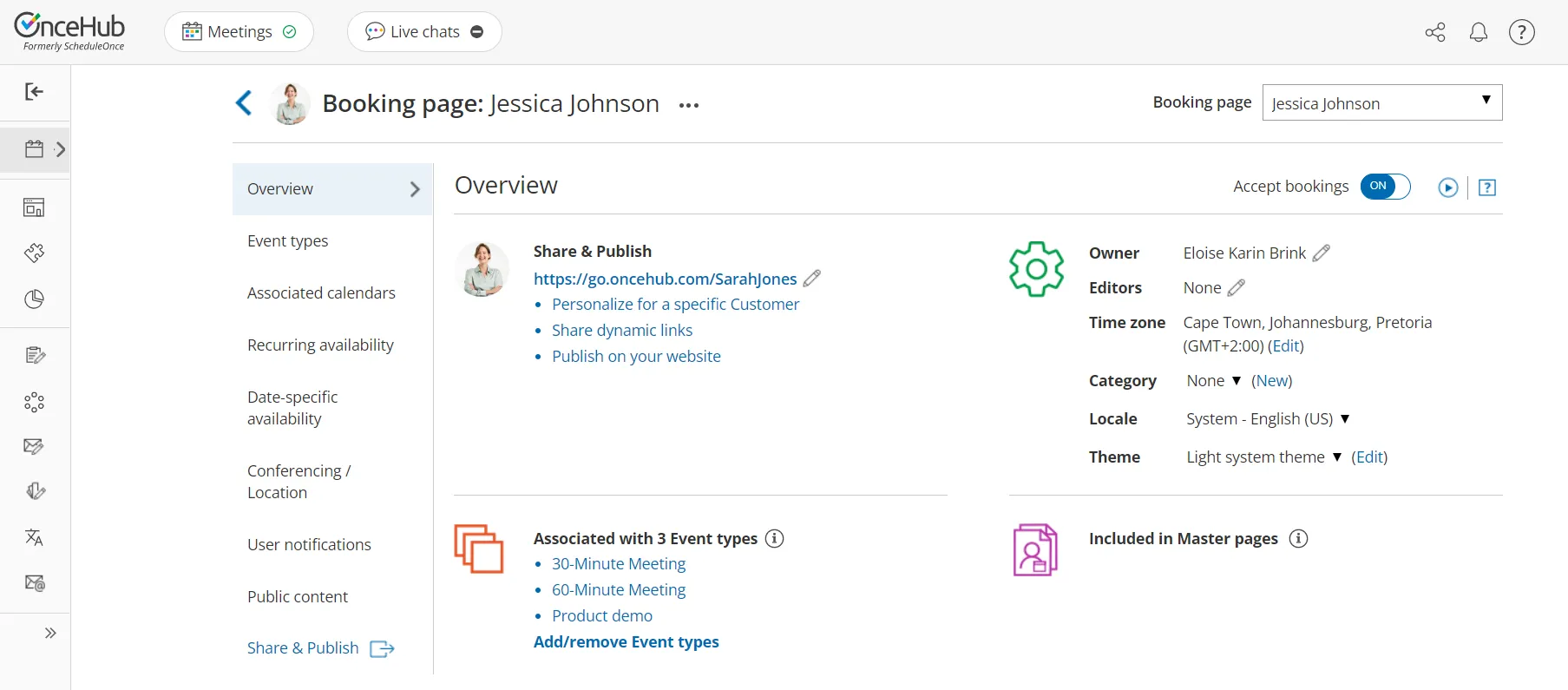This screenshot has height=690, width=1568.
Task: Create a New category
Action: click(1272, 381)
